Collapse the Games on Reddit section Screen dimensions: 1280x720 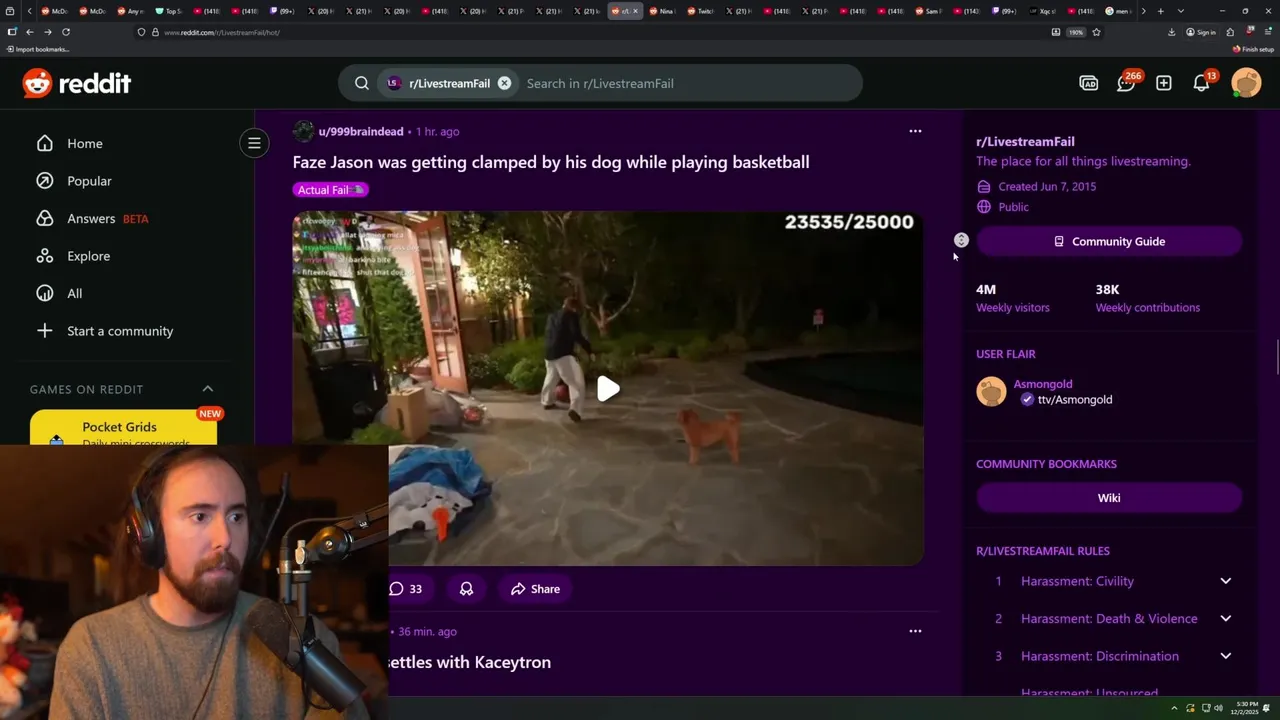coord(208,389)
